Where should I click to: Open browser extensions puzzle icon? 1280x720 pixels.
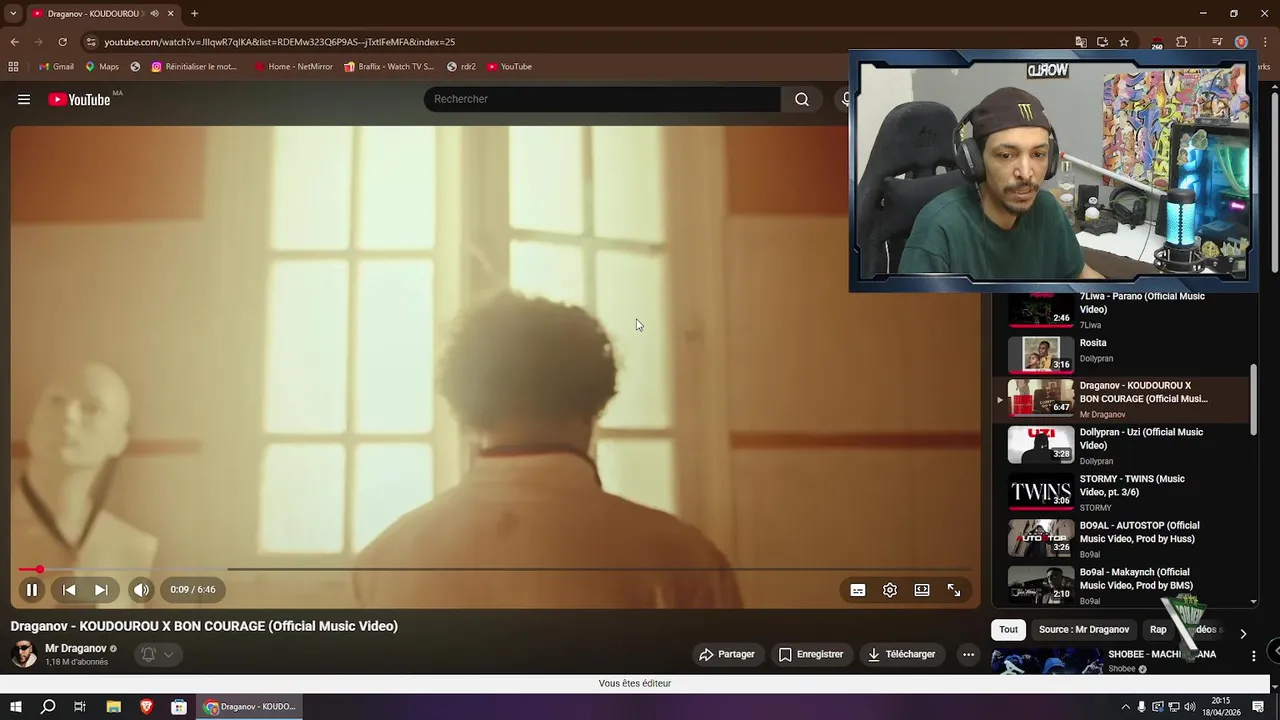click(1182, 42)
